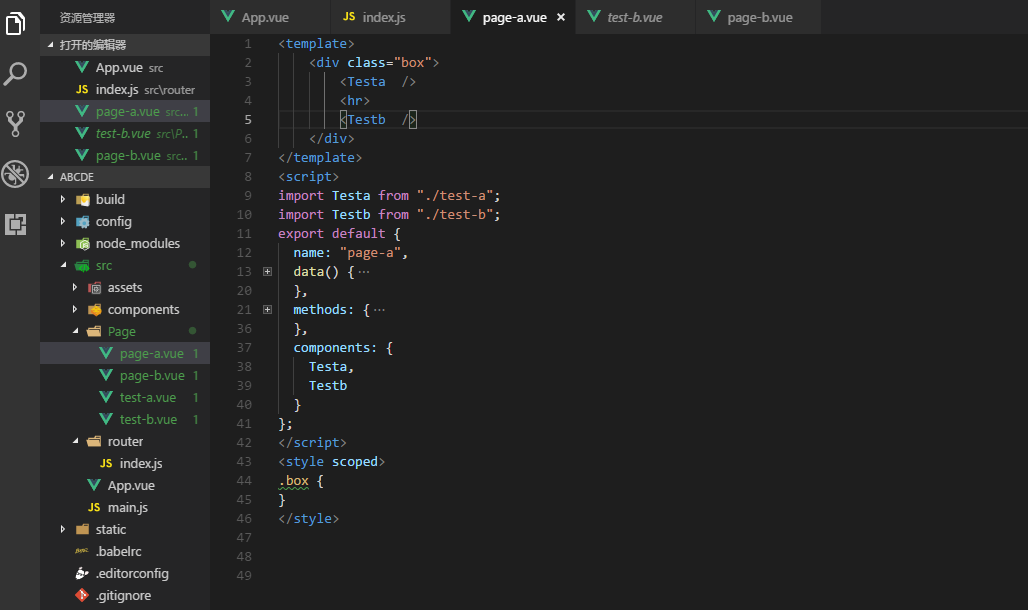Click the .box selector on line 44

pos(294,481)
